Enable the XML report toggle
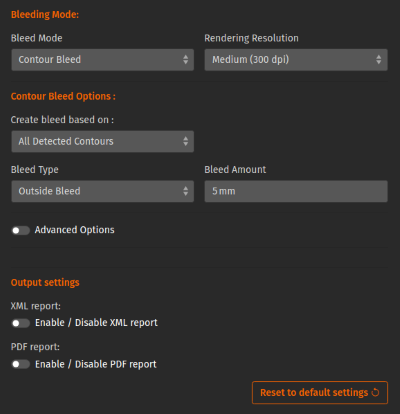This screenshot has width=400, height=414. click(21, 323)
